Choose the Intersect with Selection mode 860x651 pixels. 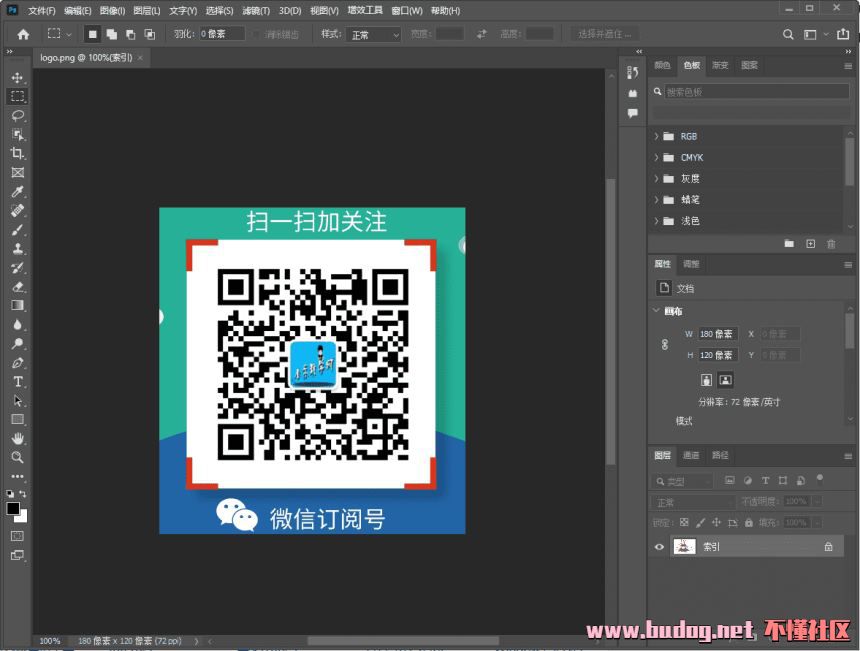coord(149,34)
